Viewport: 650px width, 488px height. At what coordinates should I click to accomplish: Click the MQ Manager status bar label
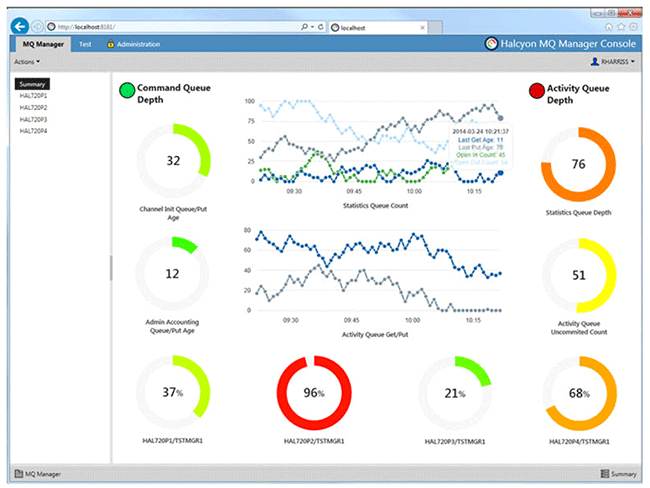tap(43, 474)
